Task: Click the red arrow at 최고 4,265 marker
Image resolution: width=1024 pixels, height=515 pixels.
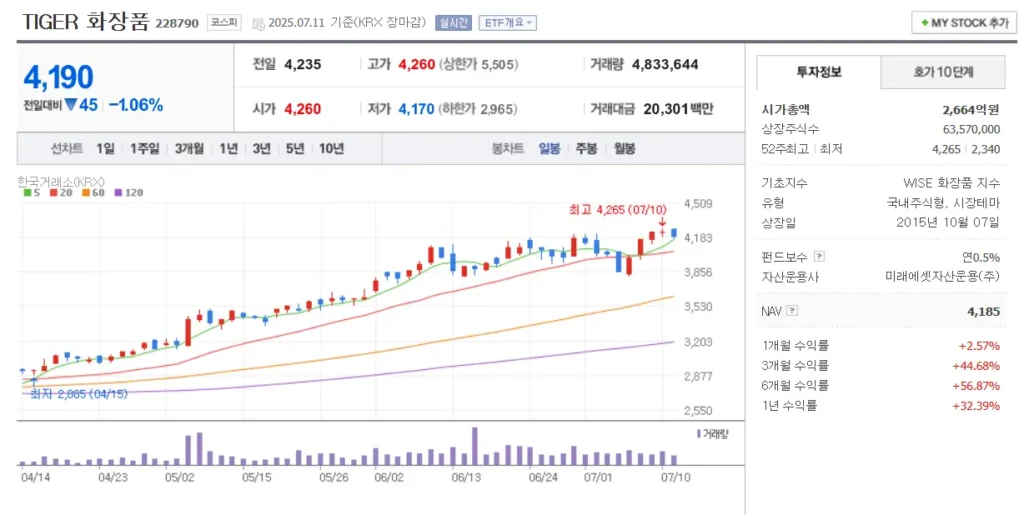Action: [662, 222]
